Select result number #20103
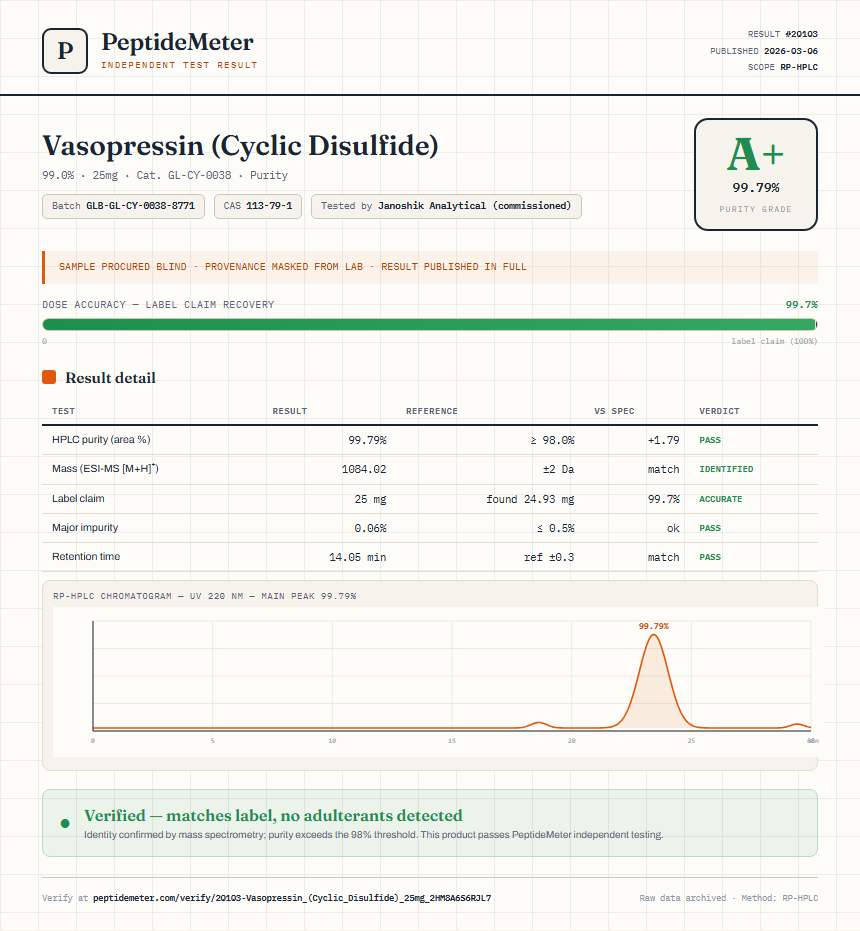 click(801, 34)
